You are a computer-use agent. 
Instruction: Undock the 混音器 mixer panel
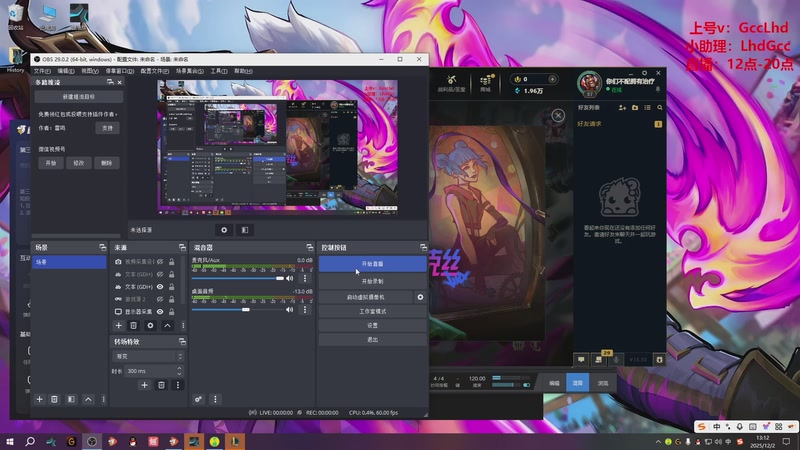[x=310, y=247]
